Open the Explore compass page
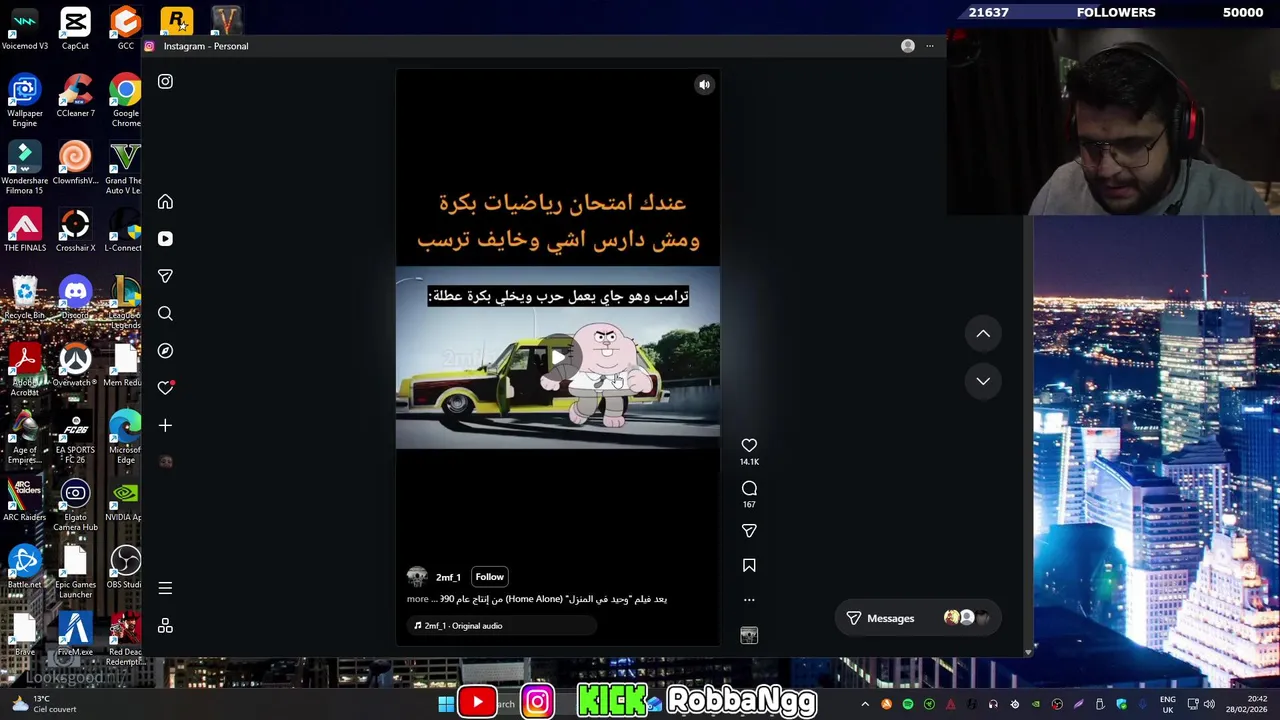This screenshot has height=720, width=1280. tap(165, 351)
